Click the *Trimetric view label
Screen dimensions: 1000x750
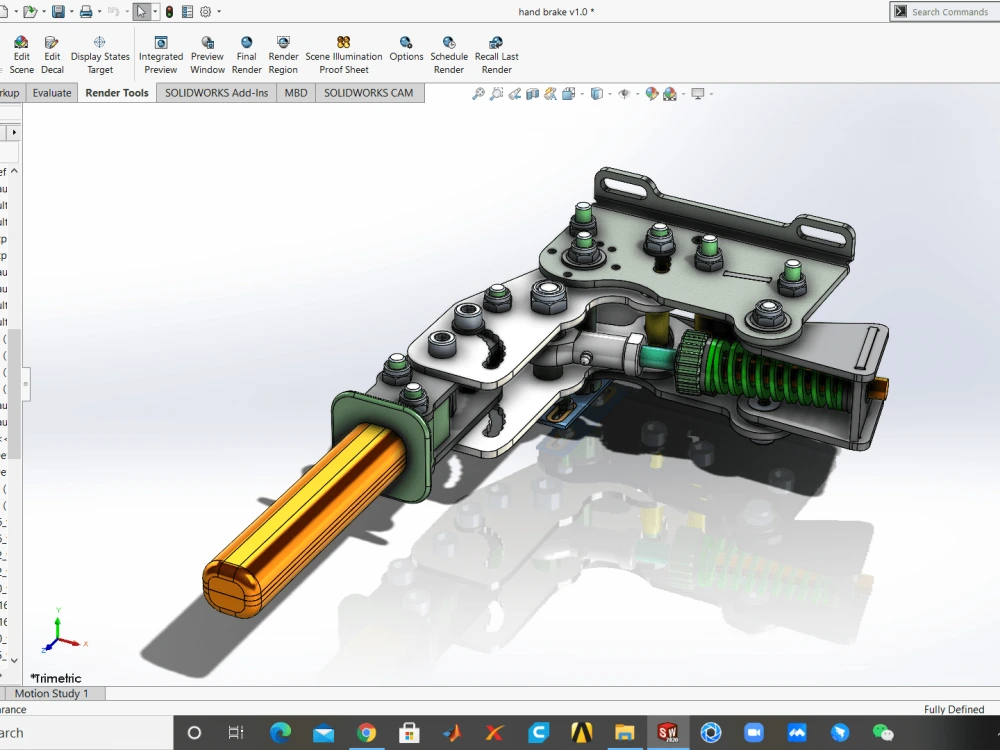click(x=56, y=678)
